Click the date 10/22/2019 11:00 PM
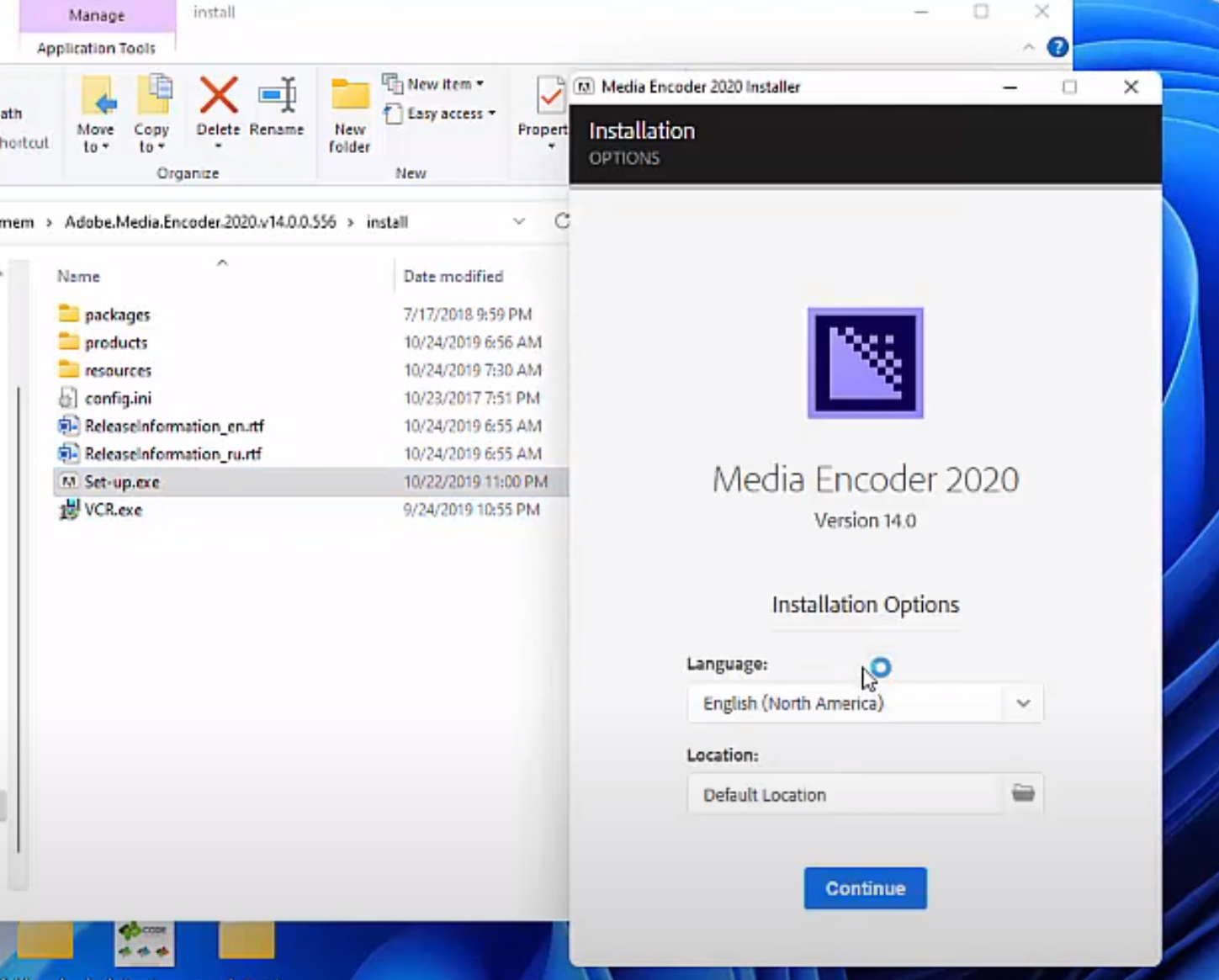This screenshot has height=980, width=1219. pyautogui.click(x=475, y=482)
